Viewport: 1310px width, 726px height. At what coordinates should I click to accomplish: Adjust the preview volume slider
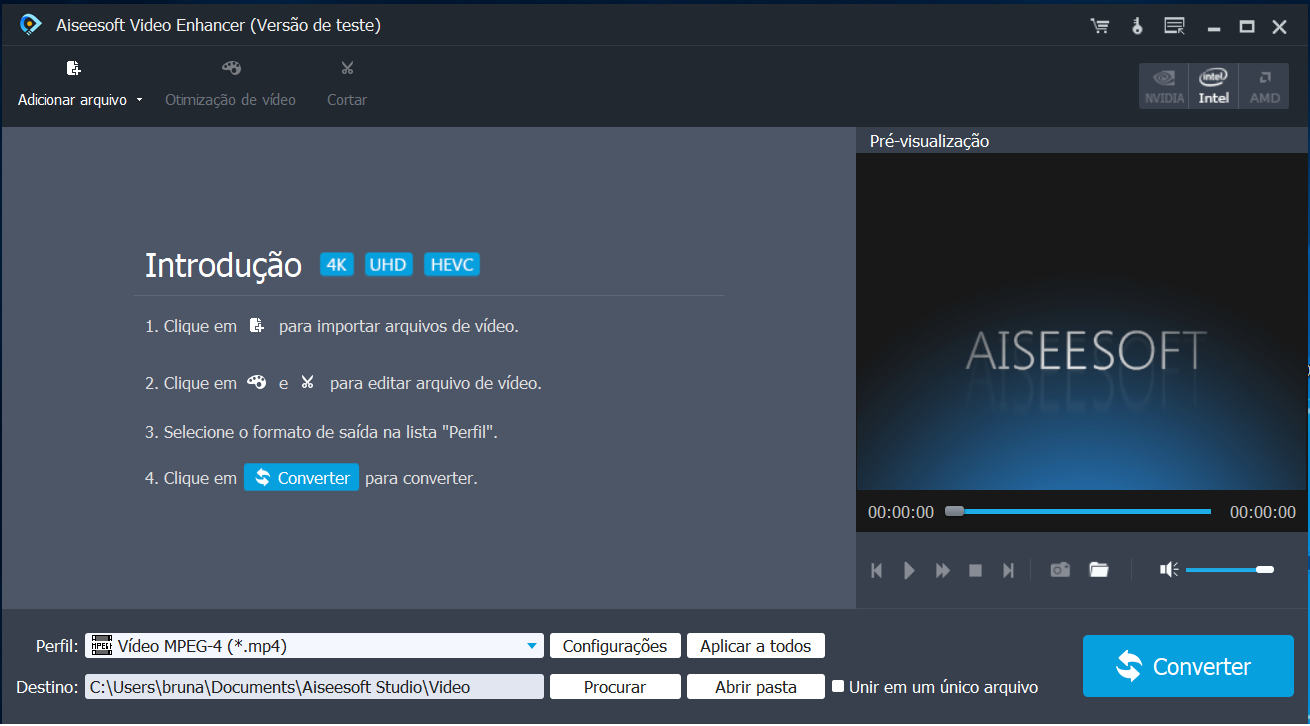click(x=1228, y=570)
